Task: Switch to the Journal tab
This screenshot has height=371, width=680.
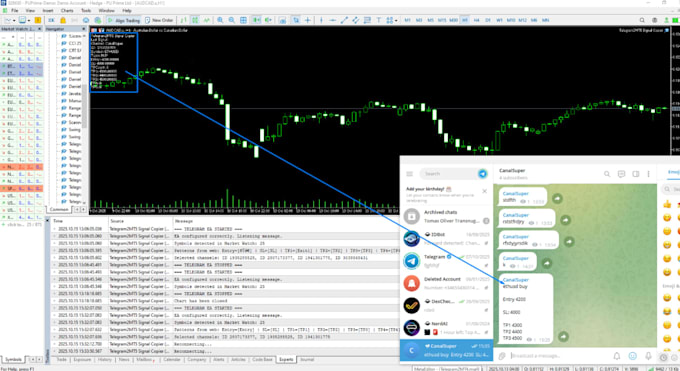Action: [x=307, y=360]
